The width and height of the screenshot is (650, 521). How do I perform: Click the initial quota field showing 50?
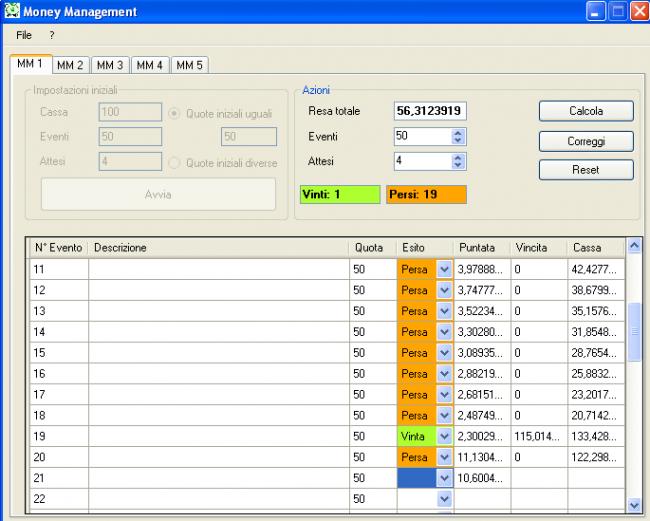click(x=249, y=136)
